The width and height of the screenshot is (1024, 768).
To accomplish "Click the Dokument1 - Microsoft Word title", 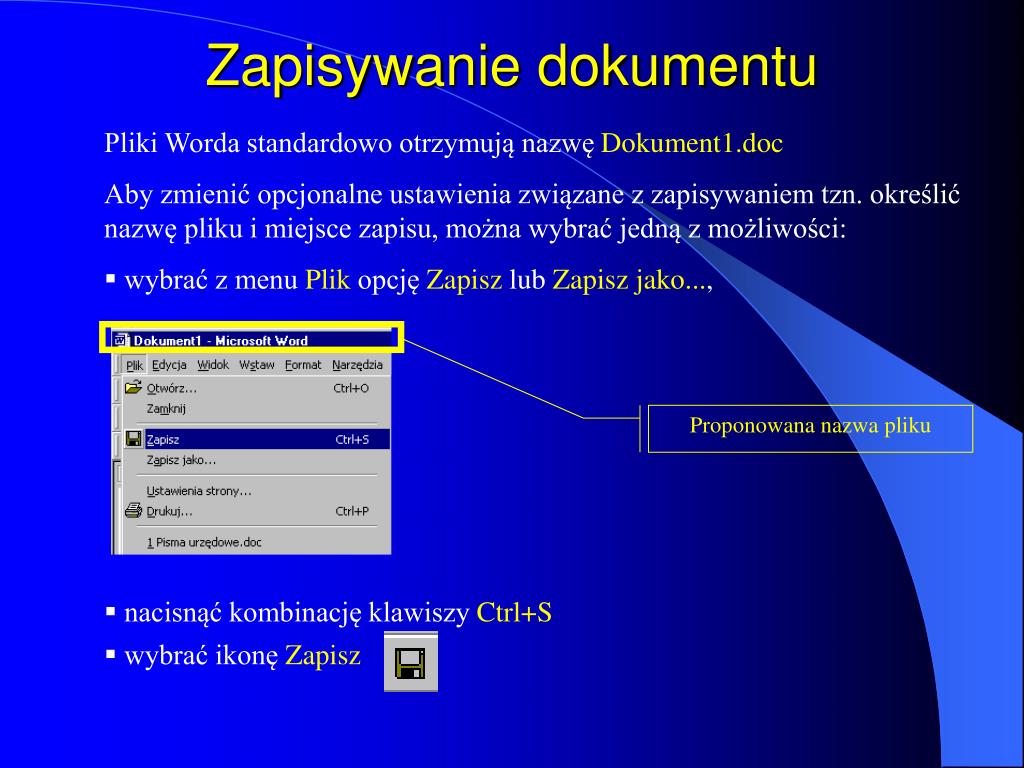I will 221,340.
